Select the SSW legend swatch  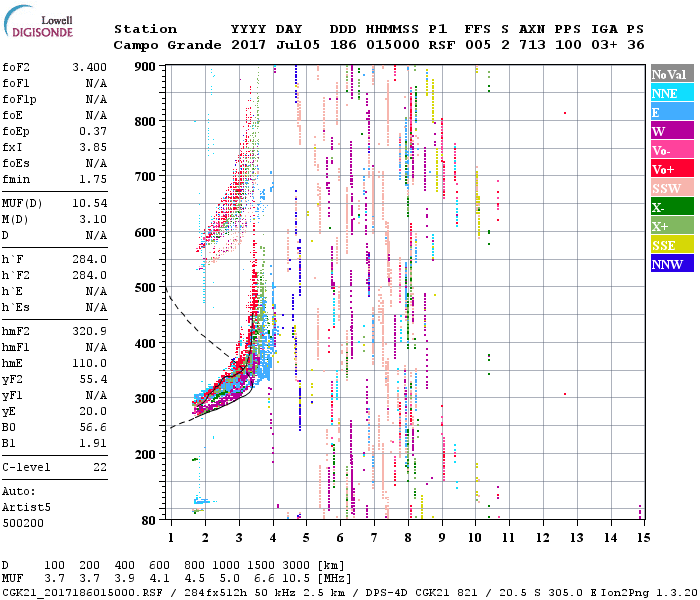coord(672,188)
